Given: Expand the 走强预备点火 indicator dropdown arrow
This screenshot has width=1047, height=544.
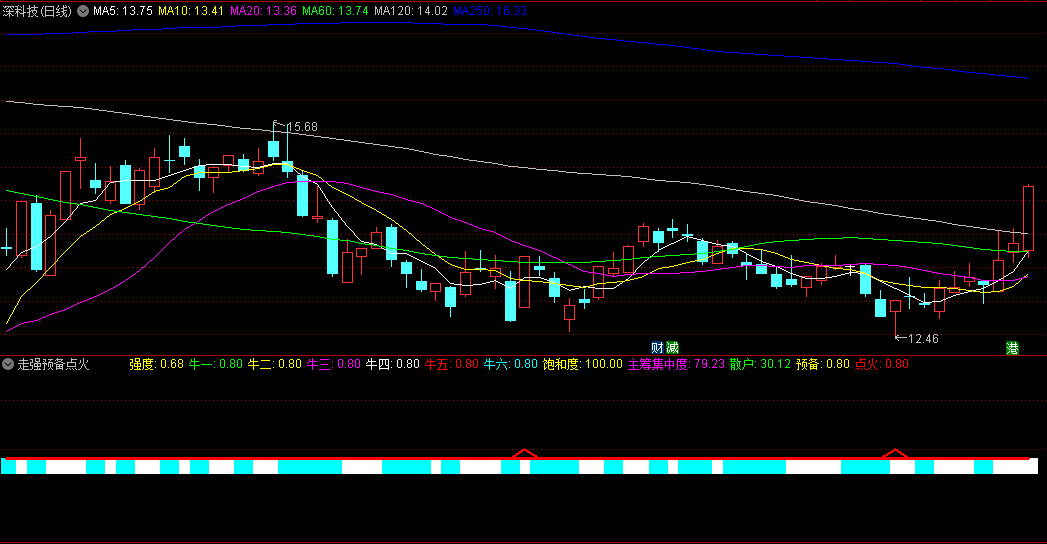Looking at the screenshot, I should click(x=8, y=364).
